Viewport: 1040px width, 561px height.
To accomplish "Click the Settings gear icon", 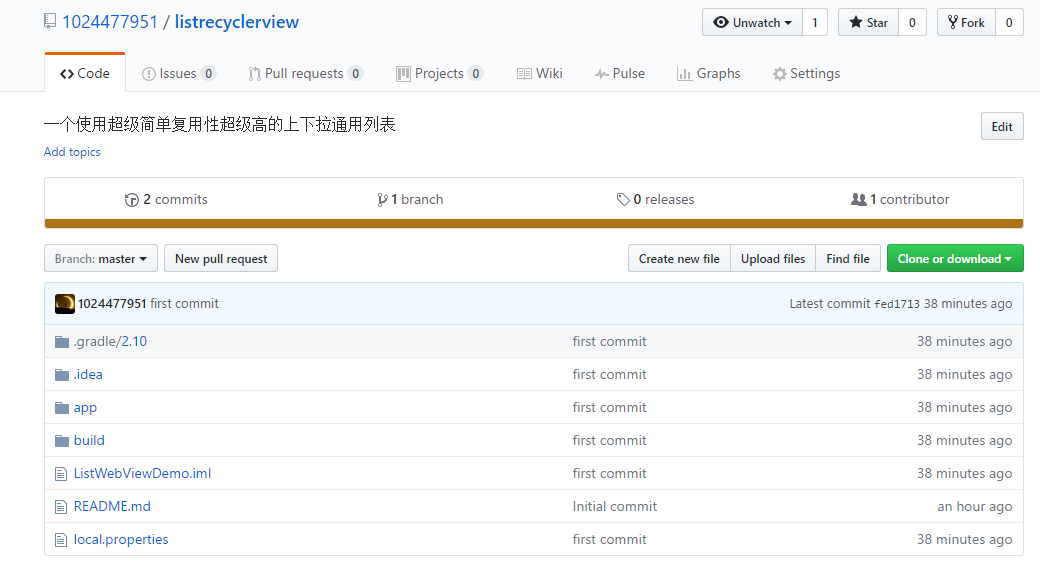I will pyautogui.click(x=779, y=74).
